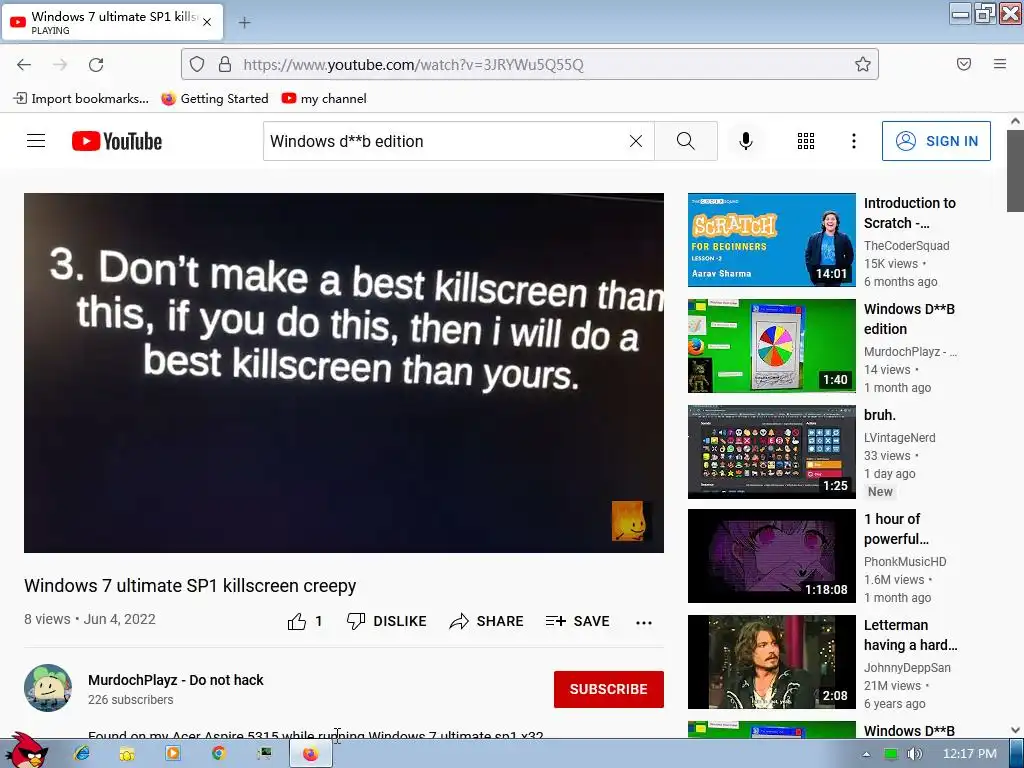
Task: Search with your voice microphone
Action: 746,141
